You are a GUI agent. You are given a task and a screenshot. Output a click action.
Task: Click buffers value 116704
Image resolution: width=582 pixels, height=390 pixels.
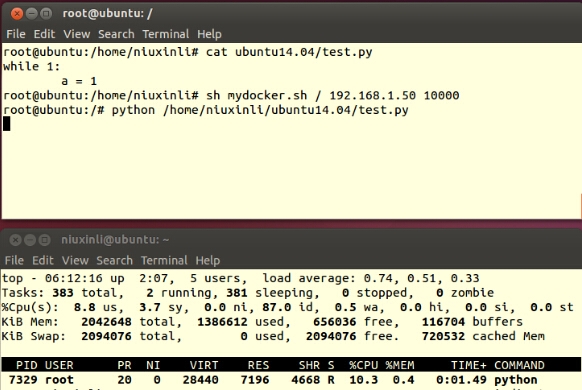[443, 322]
